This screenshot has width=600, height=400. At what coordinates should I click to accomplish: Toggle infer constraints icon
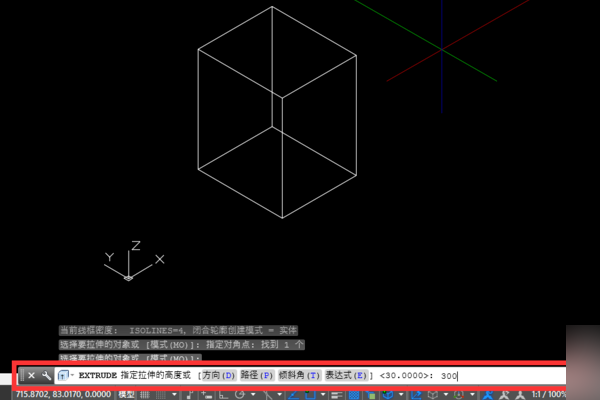190,395
